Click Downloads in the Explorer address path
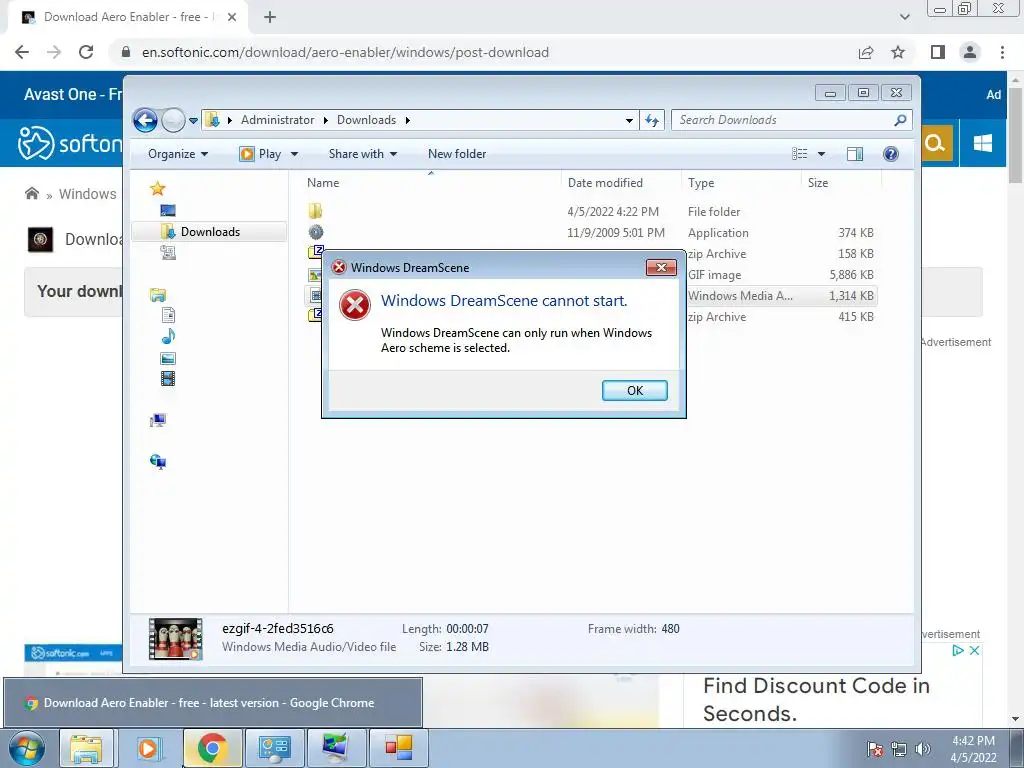The width and height of the screenshot is (1024, 768). (x=366, y=120)
